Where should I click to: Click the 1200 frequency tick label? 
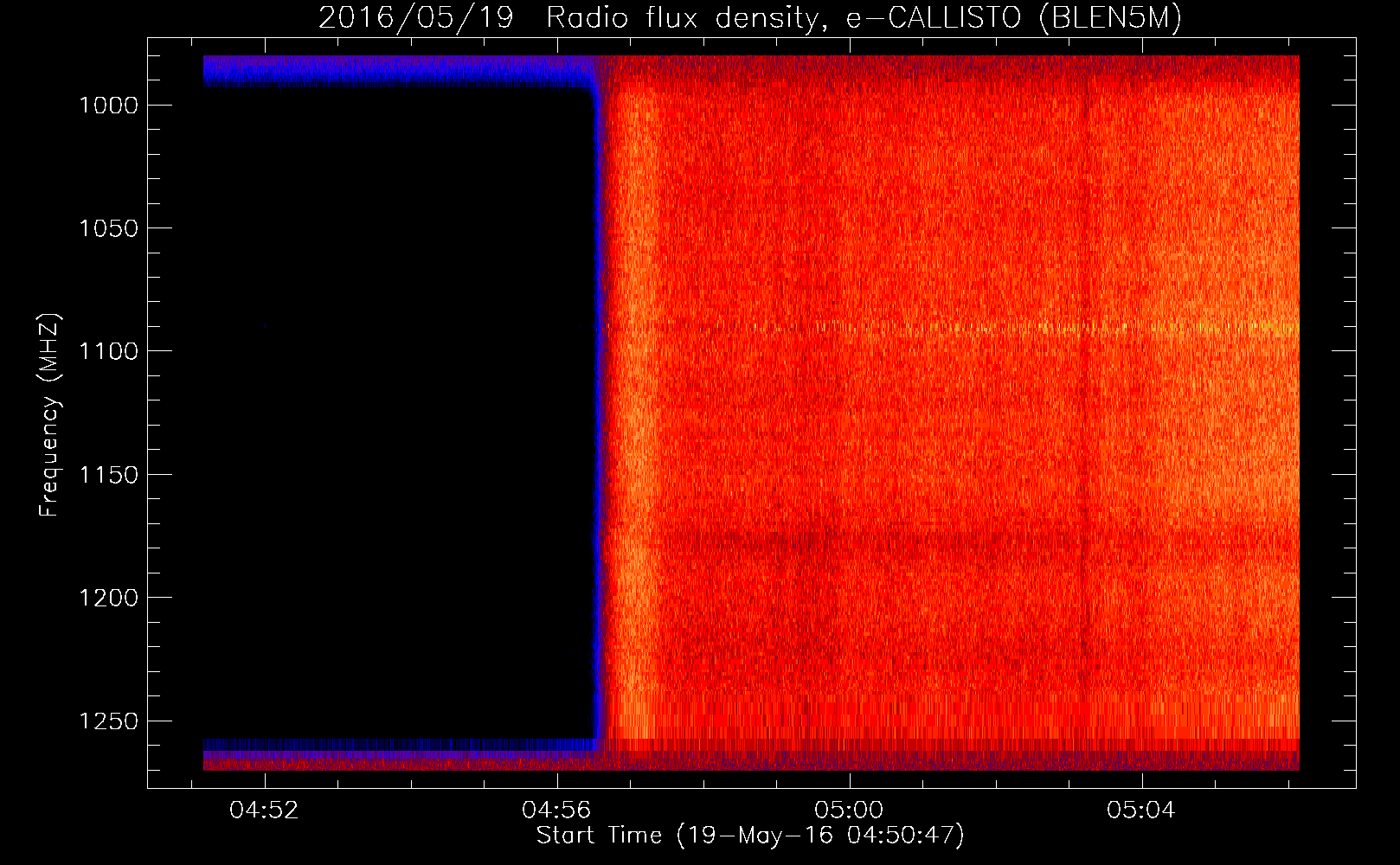(x=108, y=598)
